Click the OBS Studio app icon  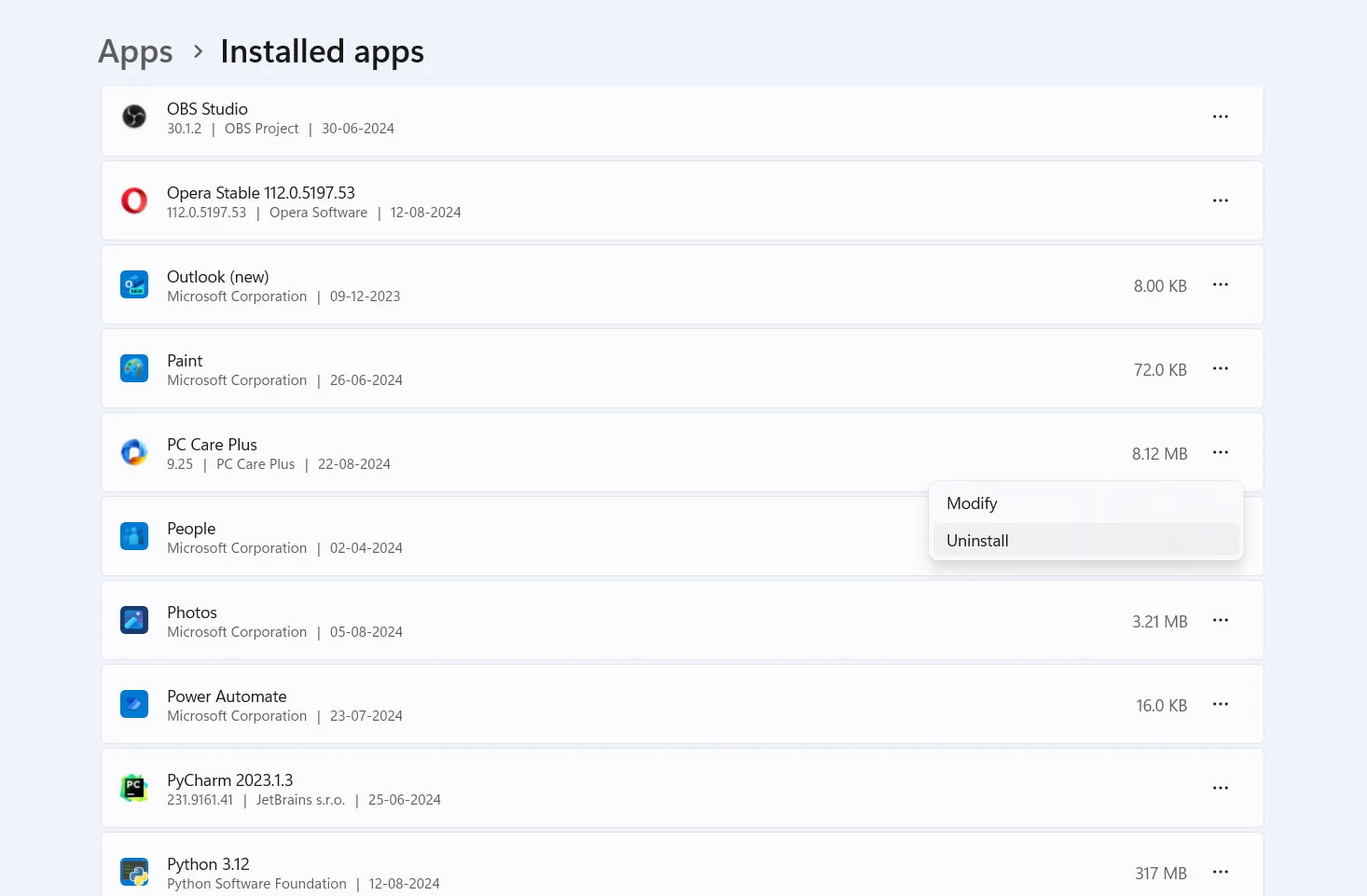pos(134,117)
